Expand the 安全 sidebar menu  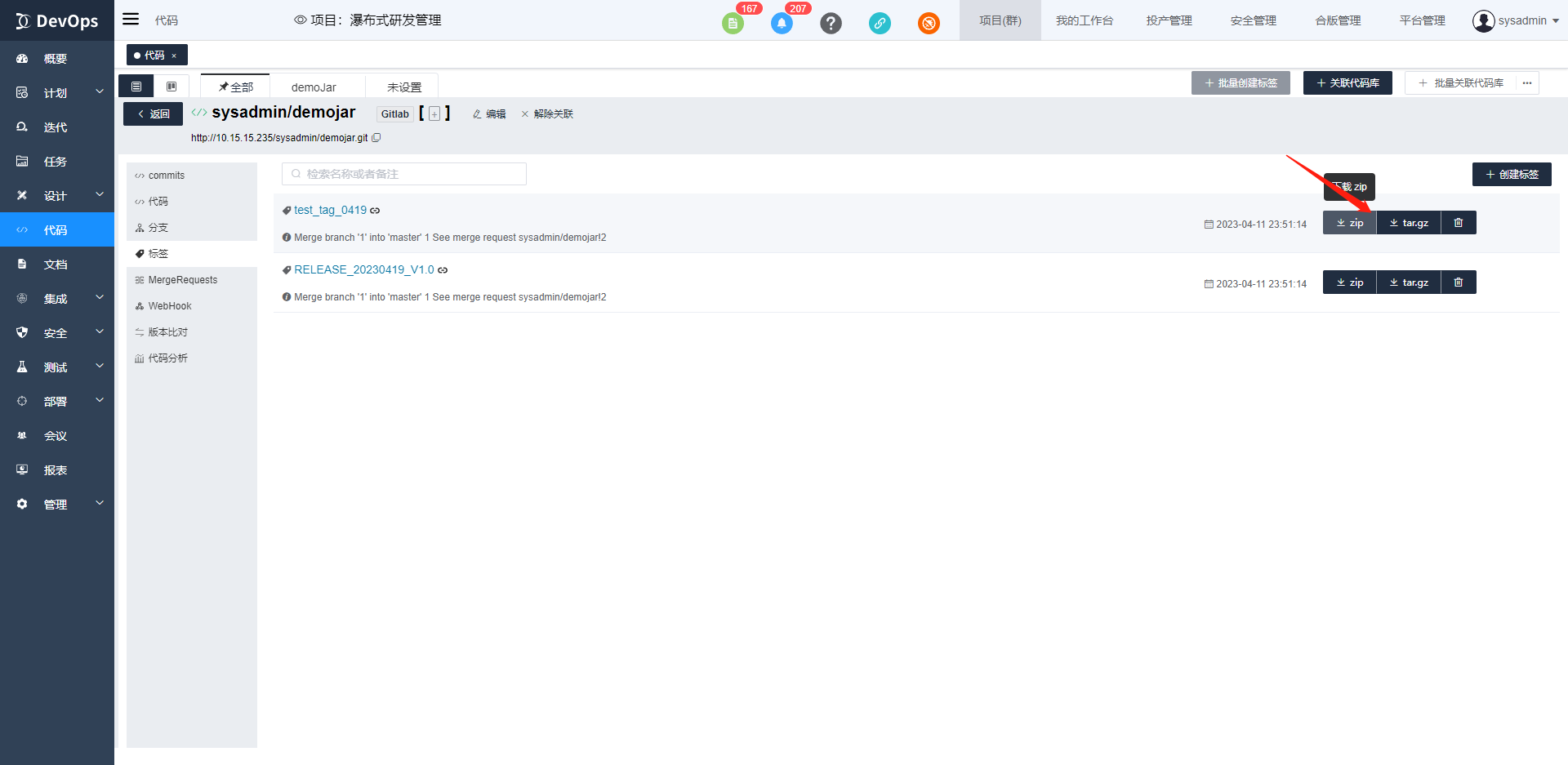[57, 333]
